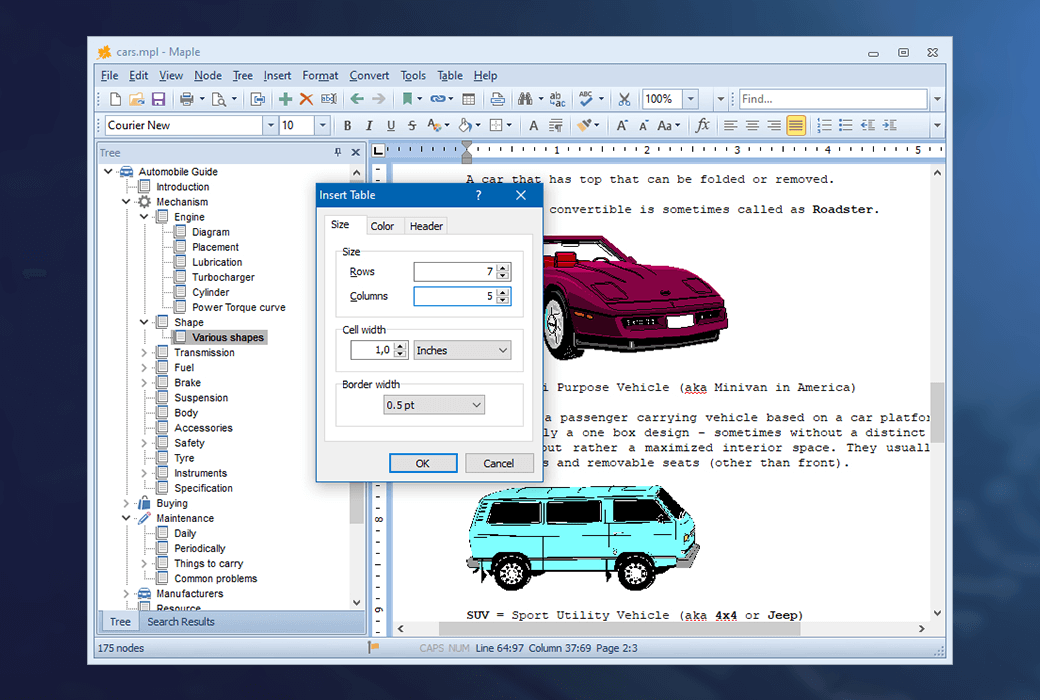Toggle right text alignment

coord(773,125)
